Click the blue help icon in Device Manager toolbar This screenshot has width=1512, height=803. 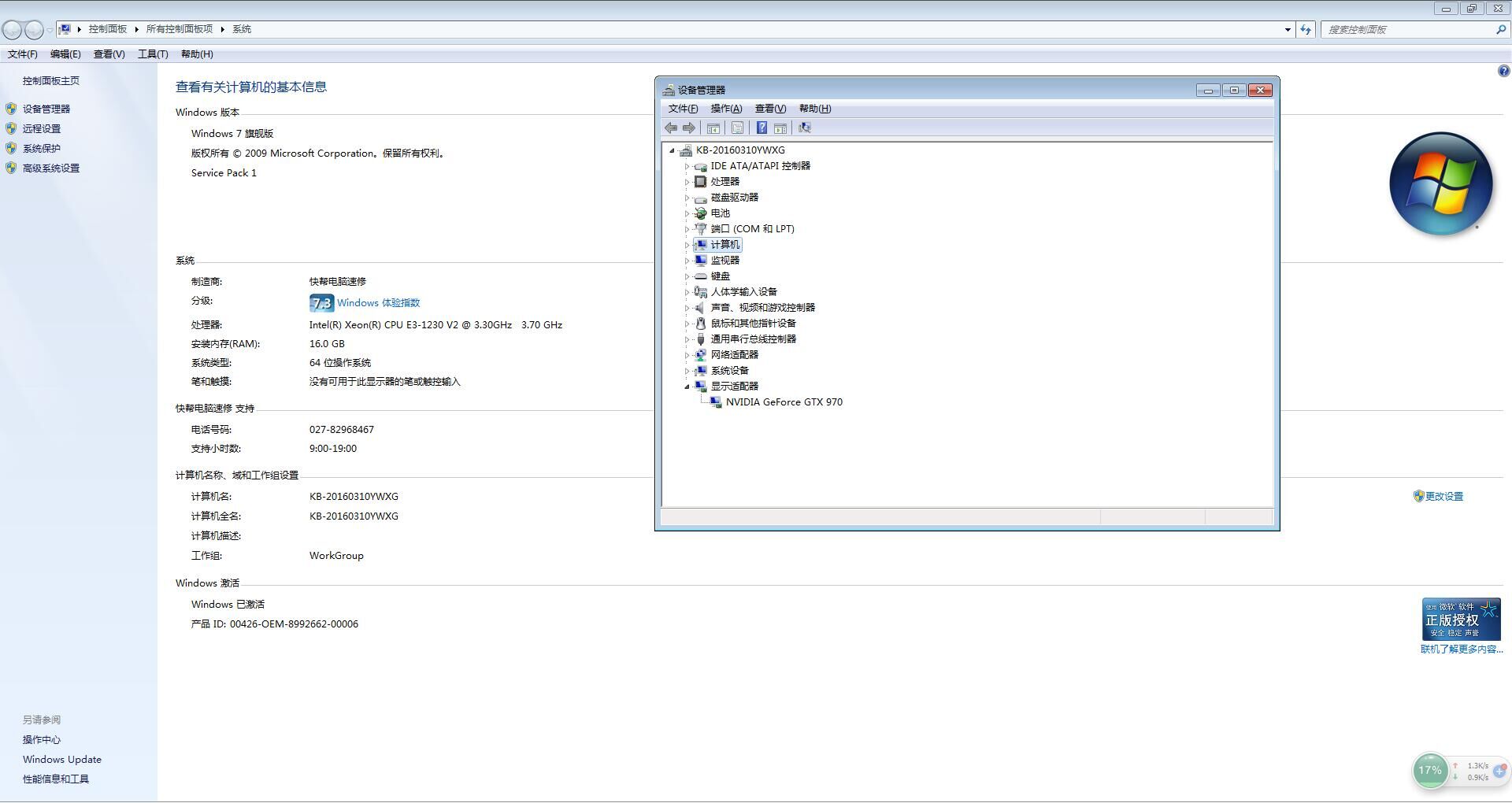762,128
